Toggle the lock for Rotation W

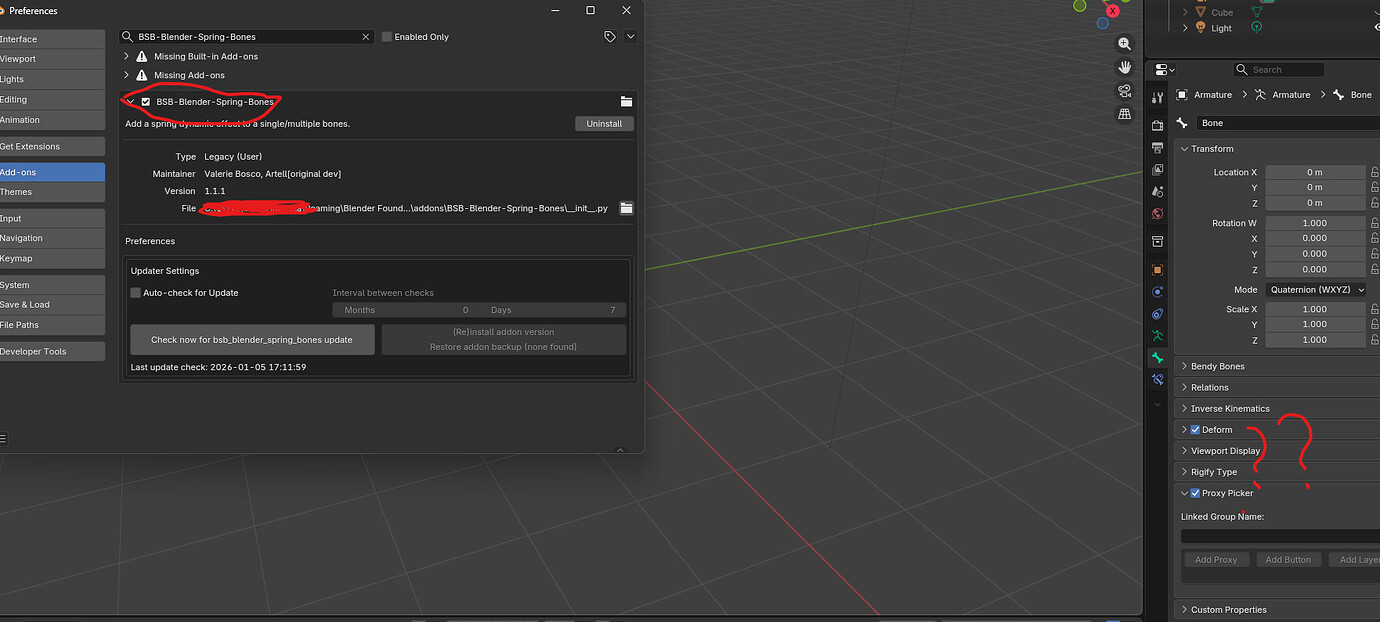point(1374,223)
